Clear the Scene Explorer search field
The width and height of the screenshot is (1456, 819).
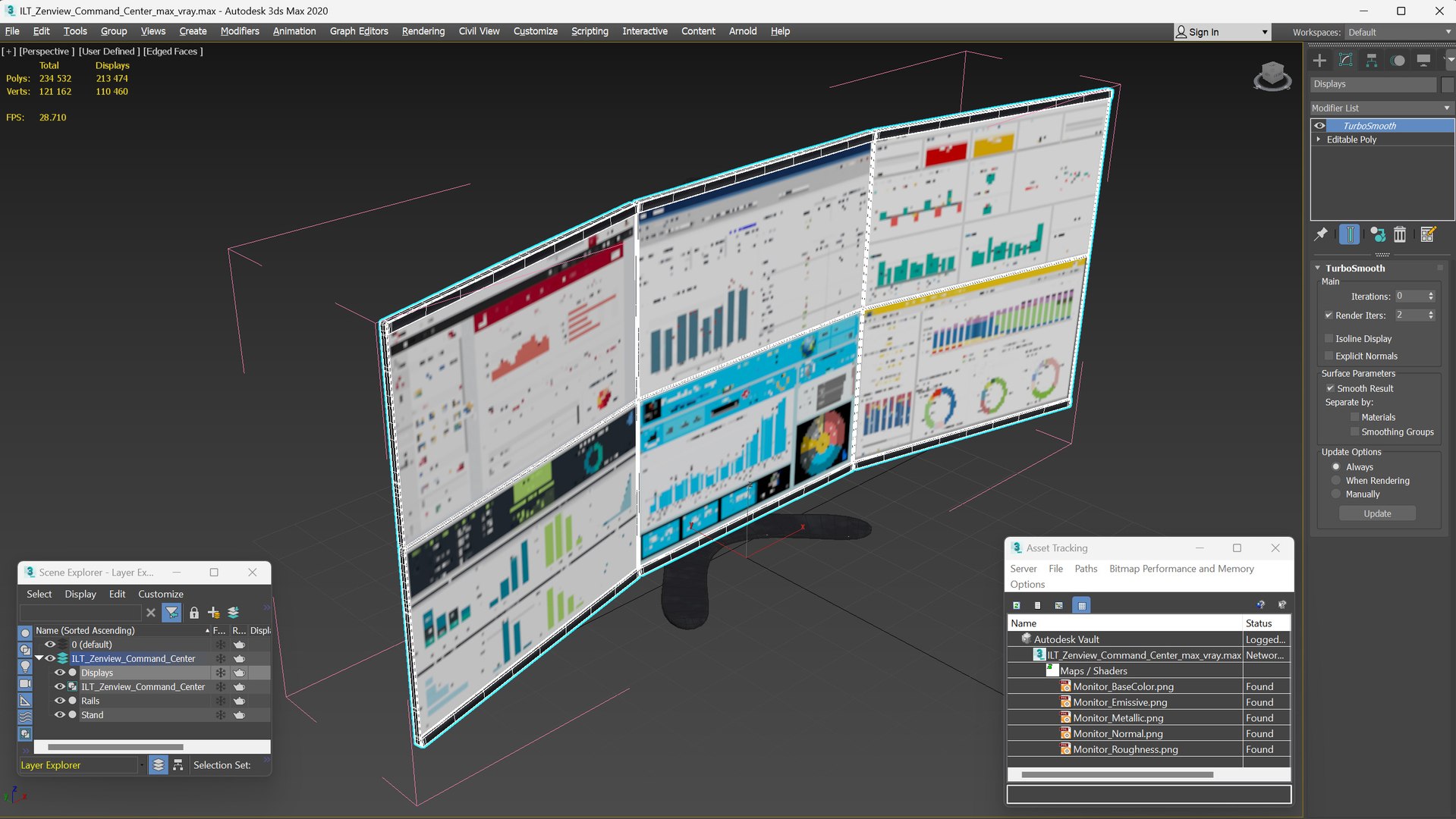point(150,613)
